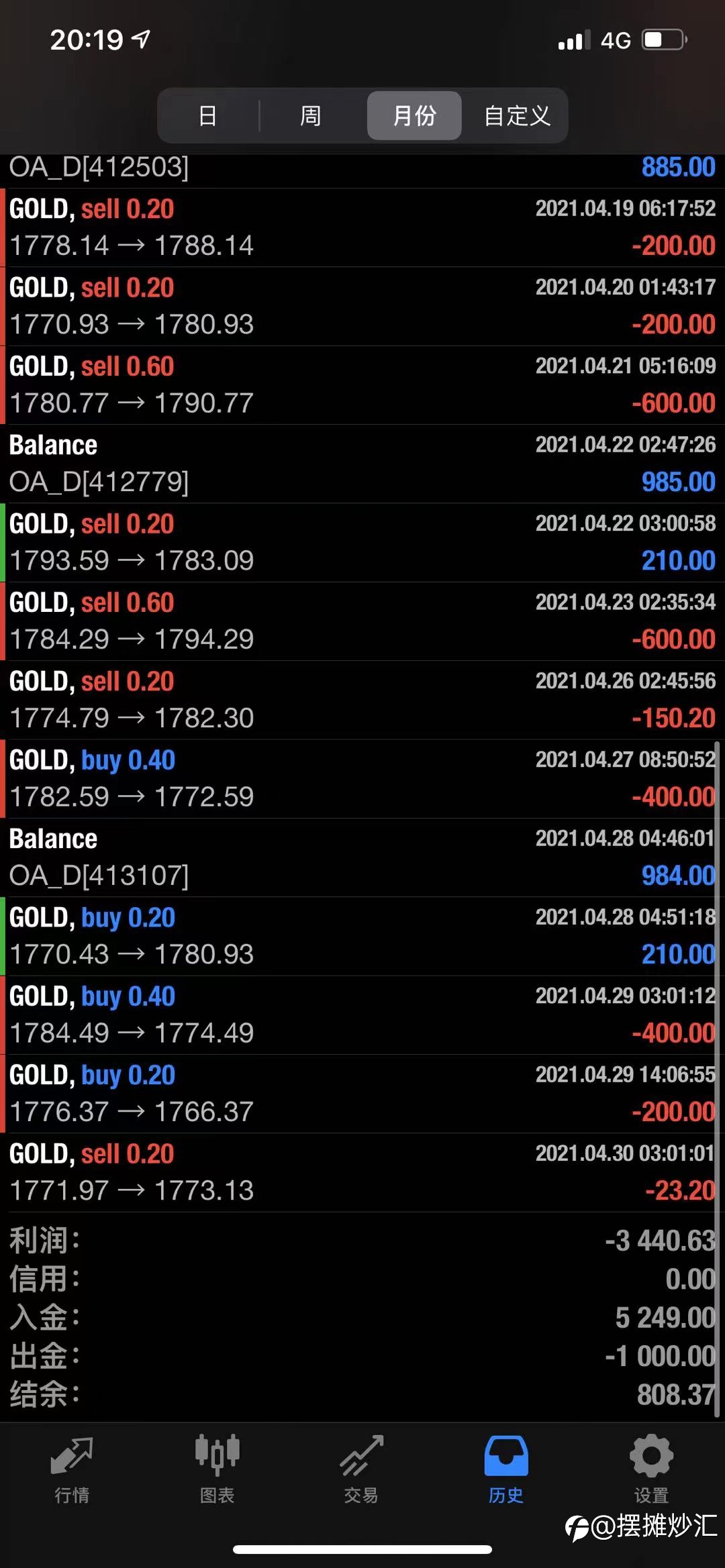Viewport: 725px width, 1568px height.
Task: Select Balance entry OA_D[412779]
Action: [362, 464]
